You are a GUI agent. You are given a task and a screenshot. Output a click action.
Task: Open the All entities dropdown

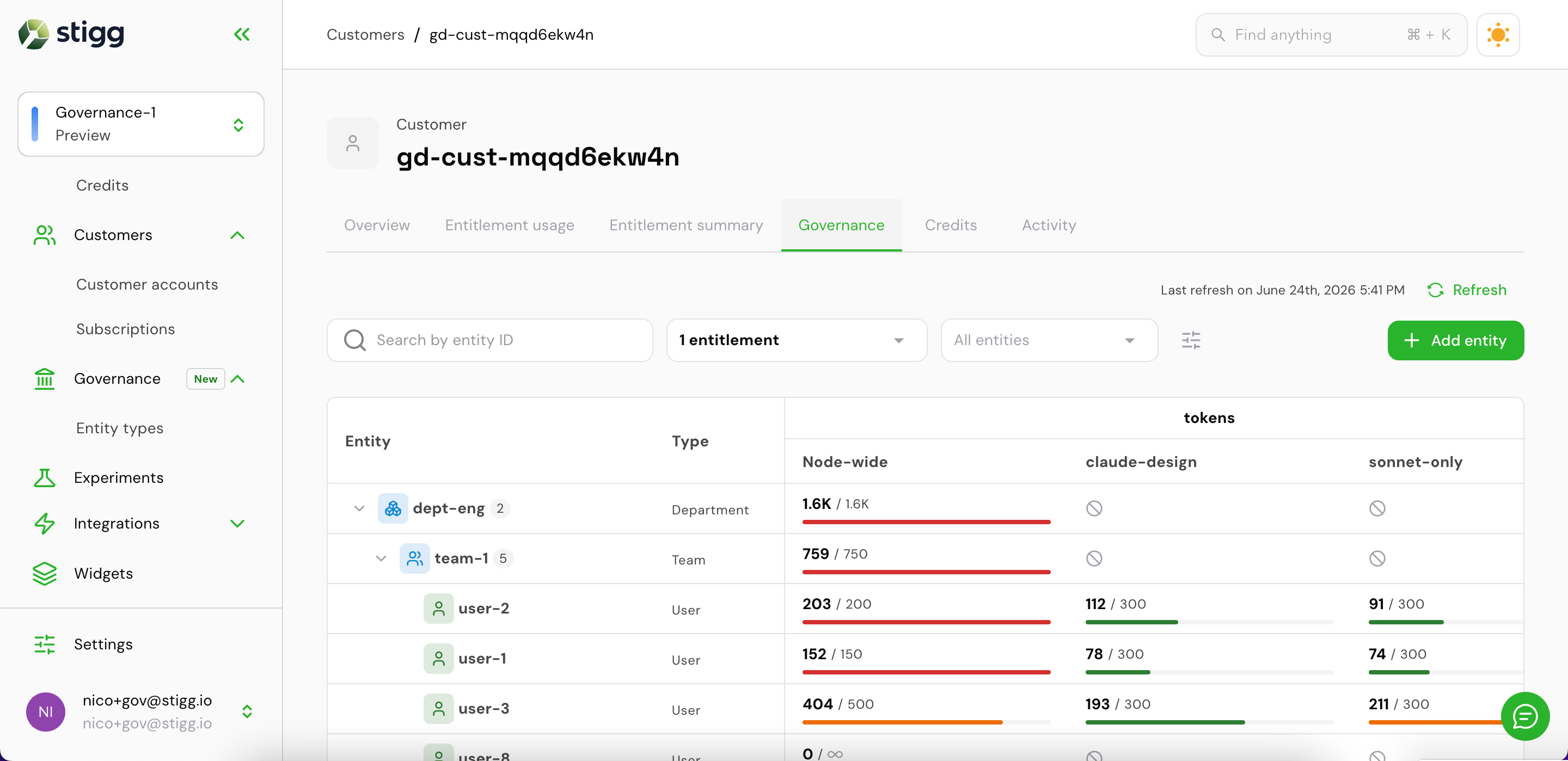click(1049, 340)
